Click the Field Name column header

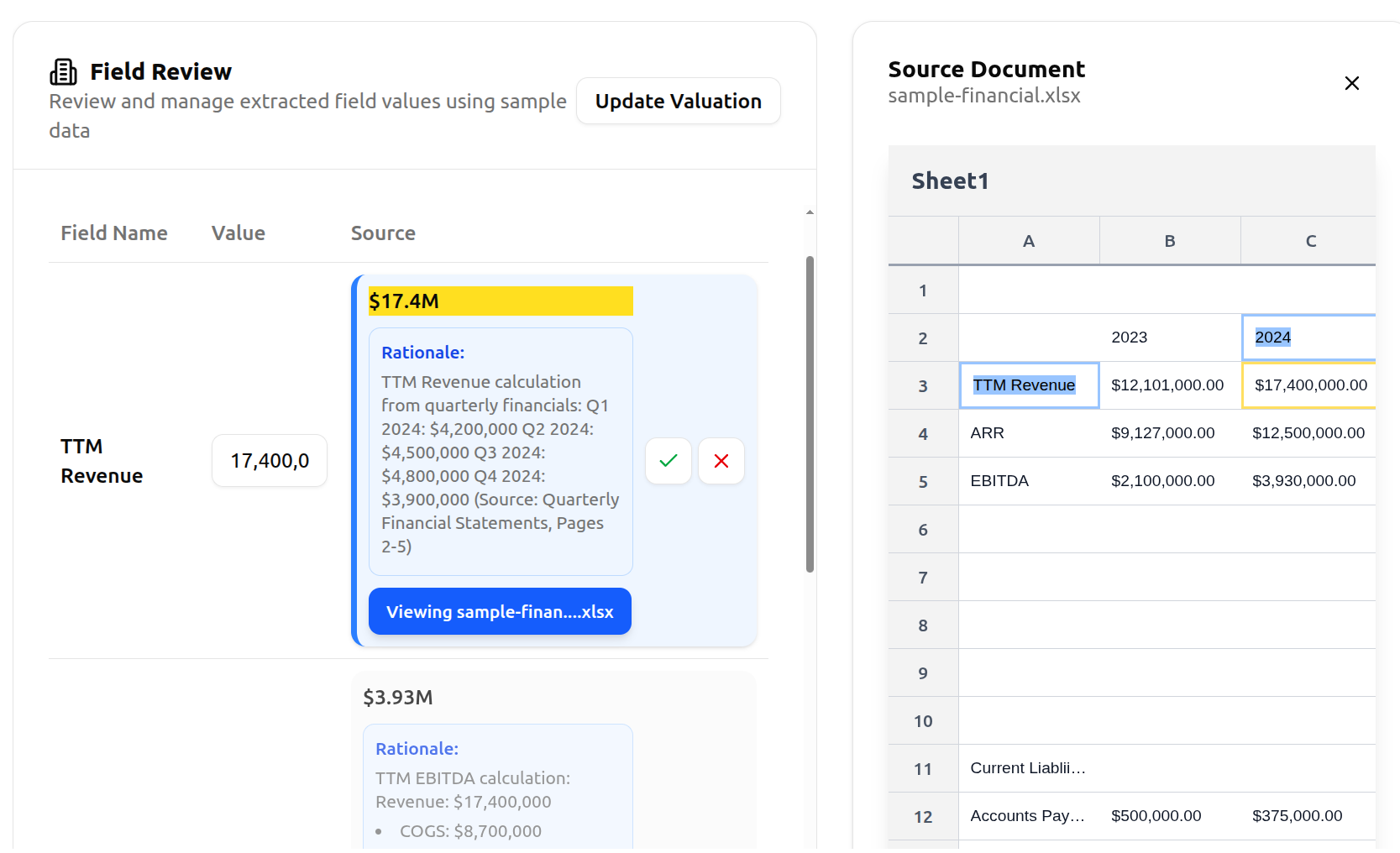point(114,233)
